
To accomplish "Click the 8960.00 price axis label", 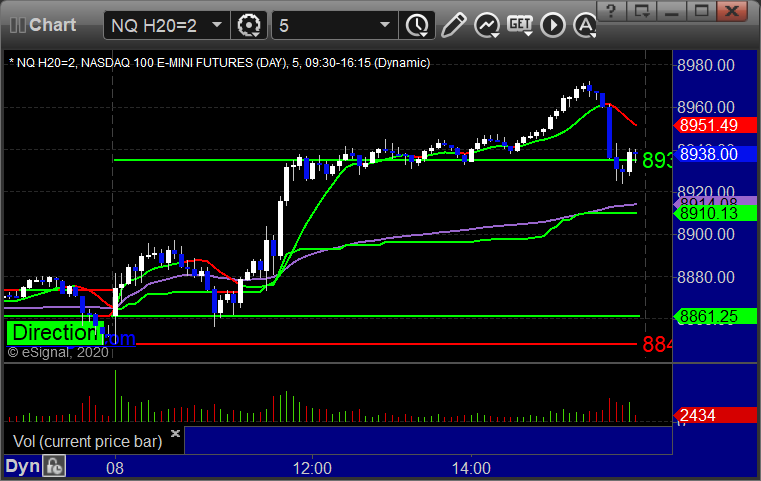I will pos(706,107).
